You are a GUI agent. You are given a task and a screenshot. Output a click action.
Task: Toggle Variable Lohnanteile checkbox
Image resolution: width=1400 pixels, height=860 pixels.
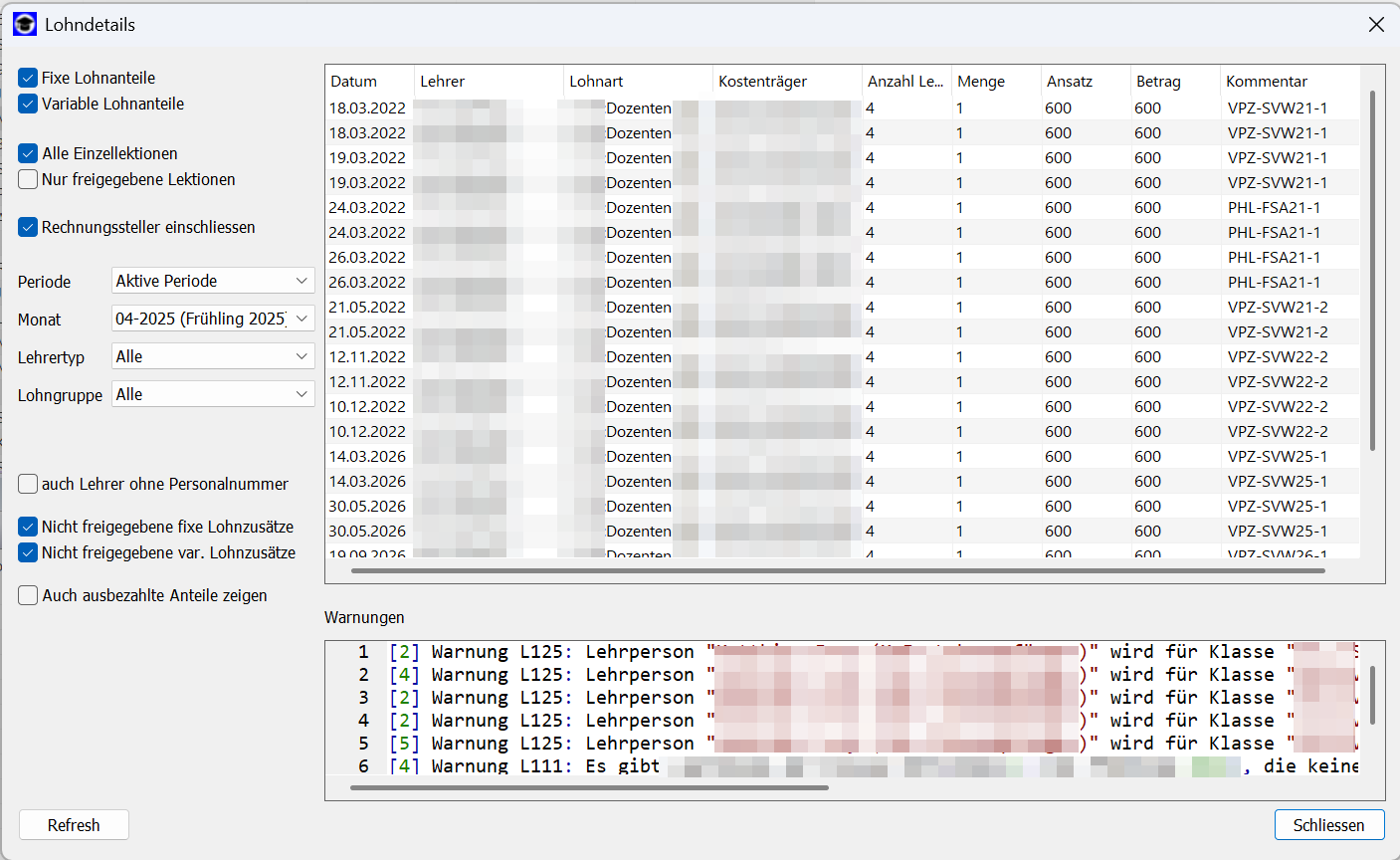(x=28, y=104)
